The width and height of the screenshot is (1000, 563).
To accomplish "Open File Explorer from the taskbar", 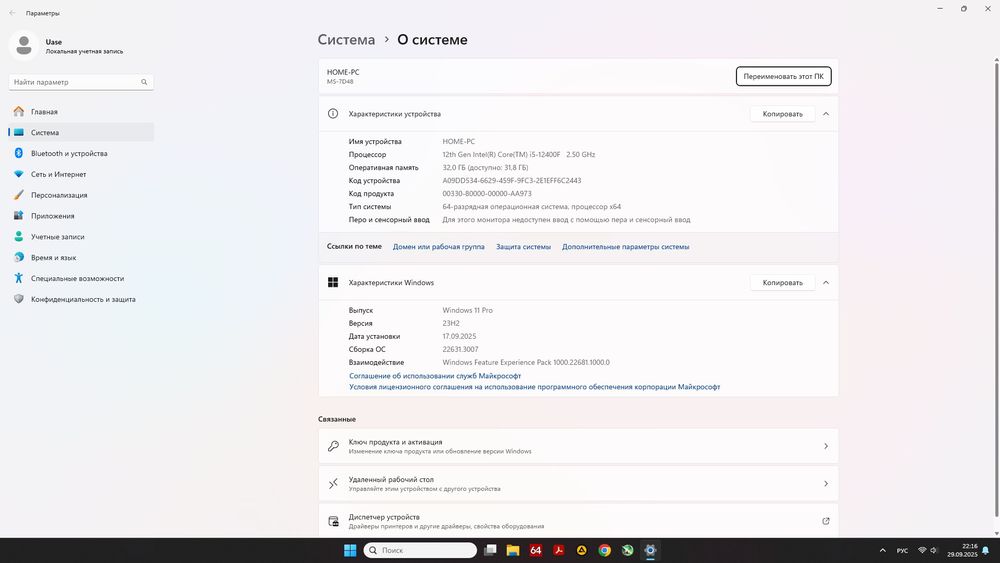I will pos(513,550).
